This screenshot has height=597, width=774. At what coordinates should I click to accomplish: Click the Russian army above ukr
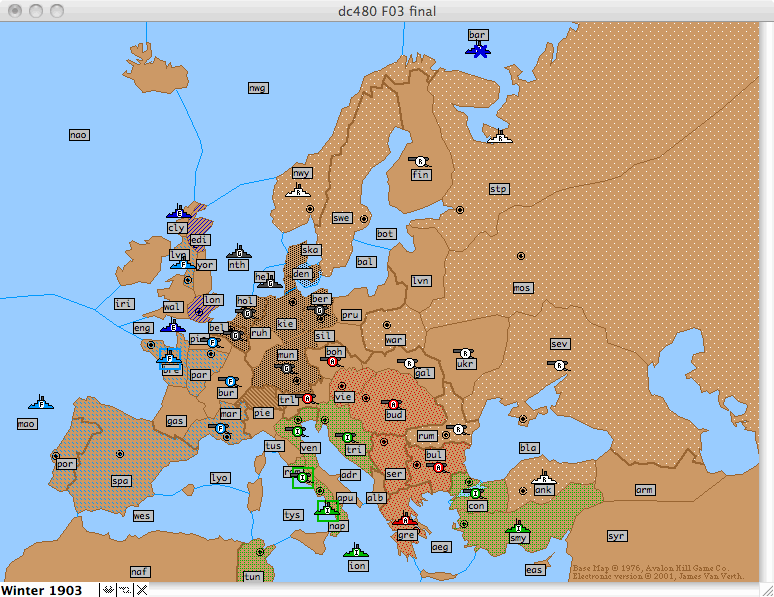coord(464,353)
